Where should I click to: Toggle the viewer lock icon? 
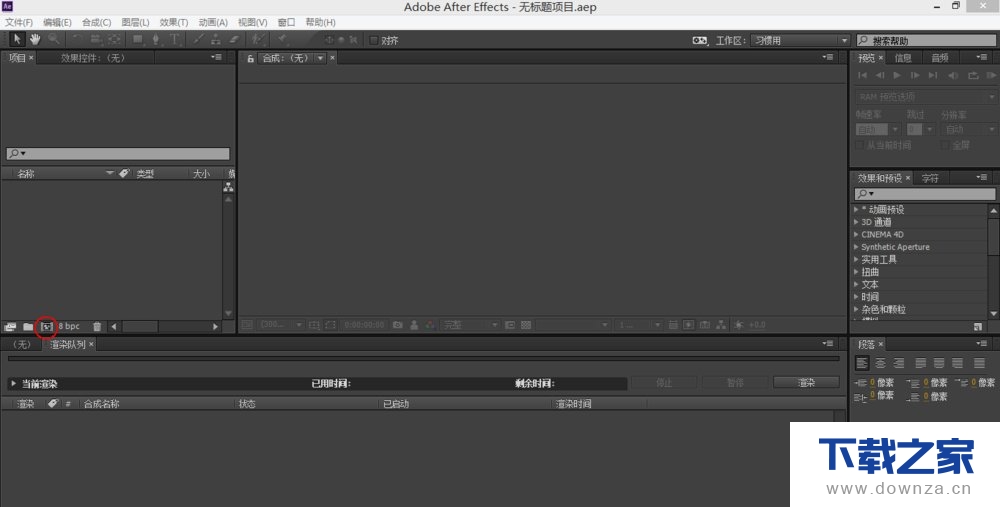251,58
